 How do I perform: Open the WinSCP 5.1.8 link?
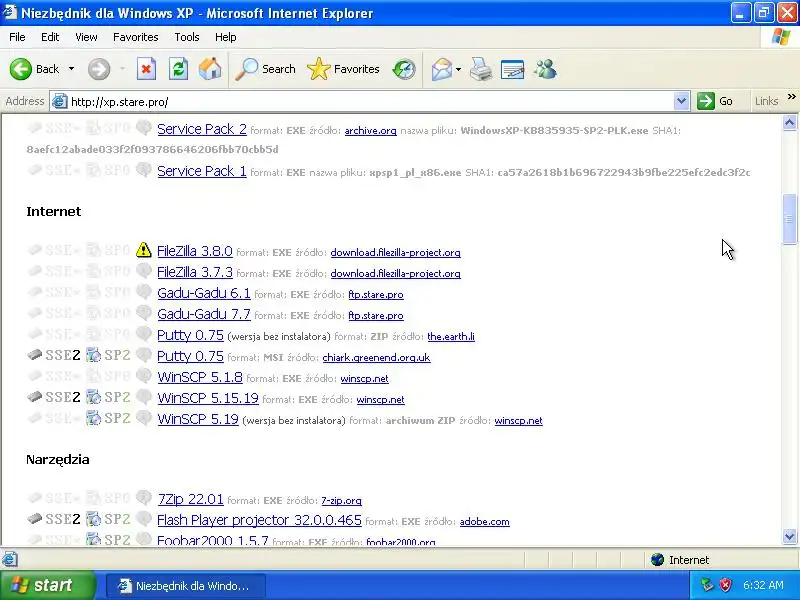coord(199,377)
